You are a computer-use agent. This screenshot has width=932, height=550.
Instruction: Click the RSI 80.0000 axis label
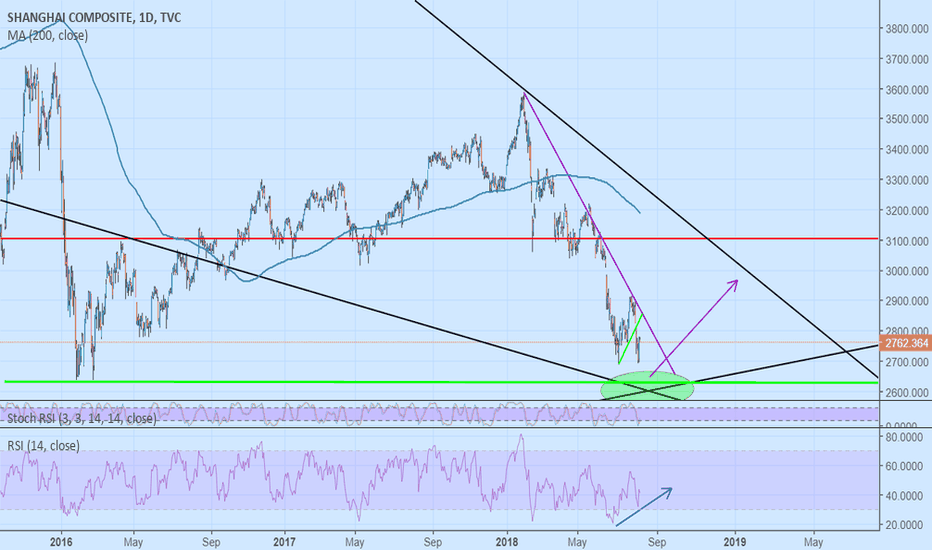[x=906, y=437]
